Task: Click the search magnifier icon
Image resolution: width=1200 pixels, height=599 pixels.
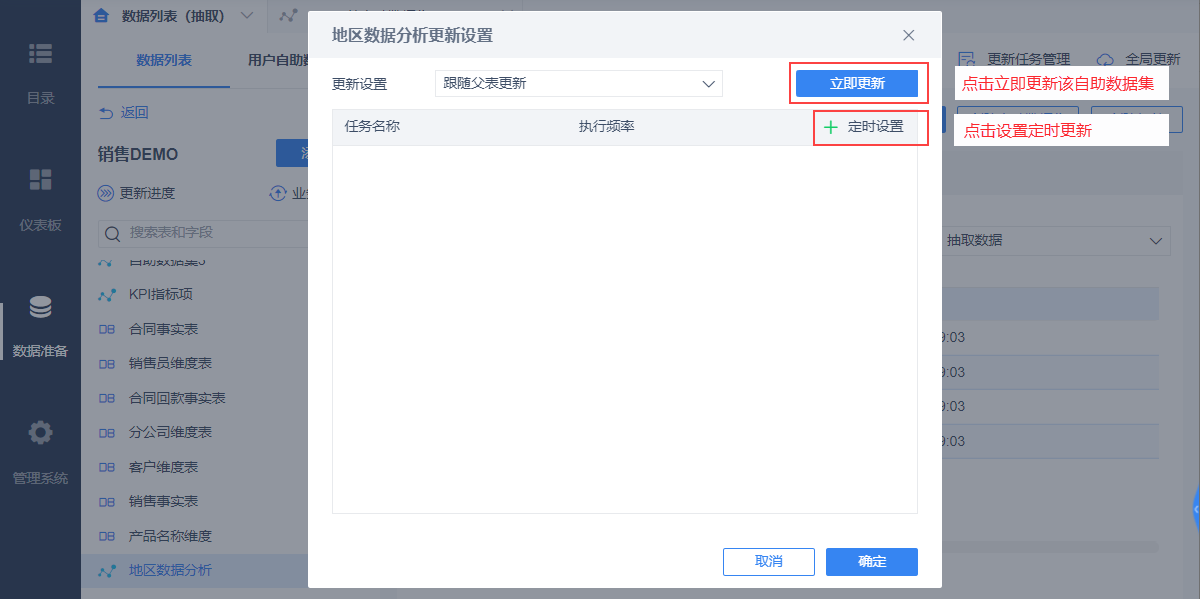Action: [x=113, y=233]
